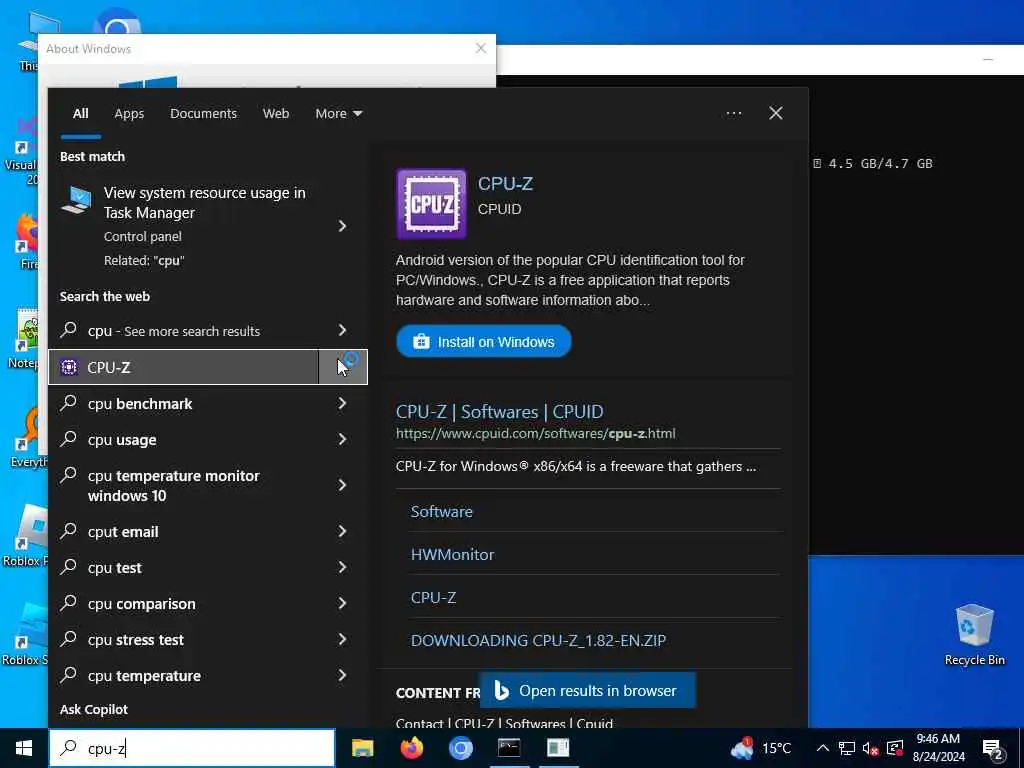Open the DOWNLOADING CPU-Z_1.82-EN.ZIP link
The height and width of the screenshot is (768, 1024).
pos(538,641)
